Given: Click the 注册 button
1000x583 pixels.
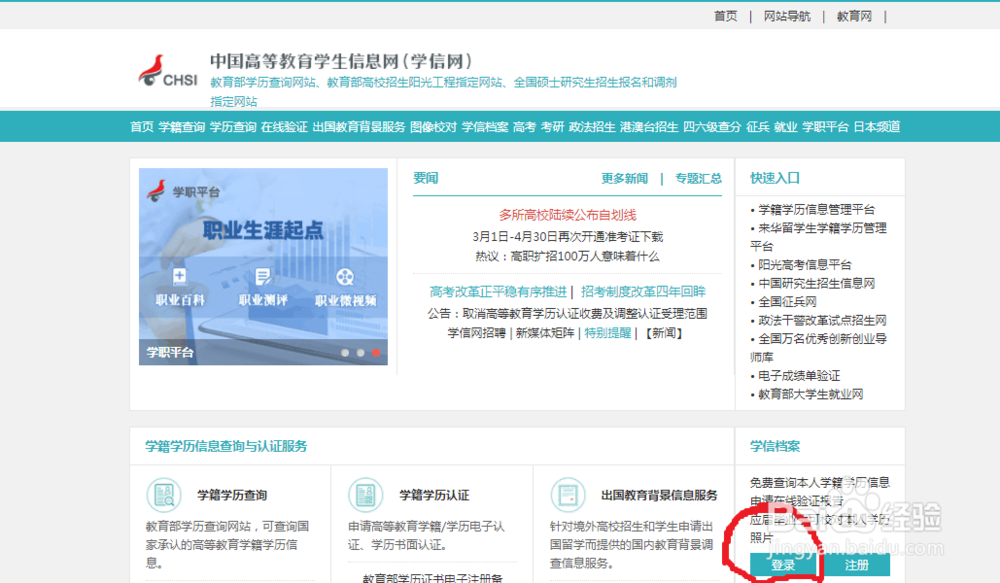Looking at the screenshot, I should [857, 565].
